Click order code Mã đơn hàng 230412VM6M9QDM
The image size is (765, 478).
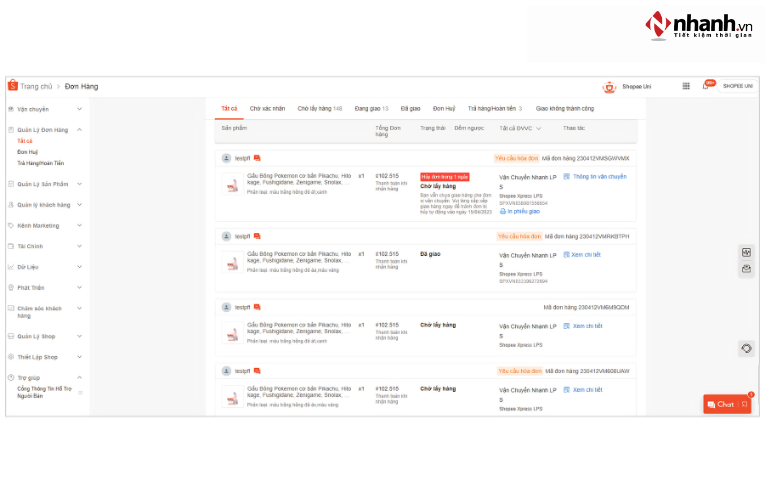point(586,307)
